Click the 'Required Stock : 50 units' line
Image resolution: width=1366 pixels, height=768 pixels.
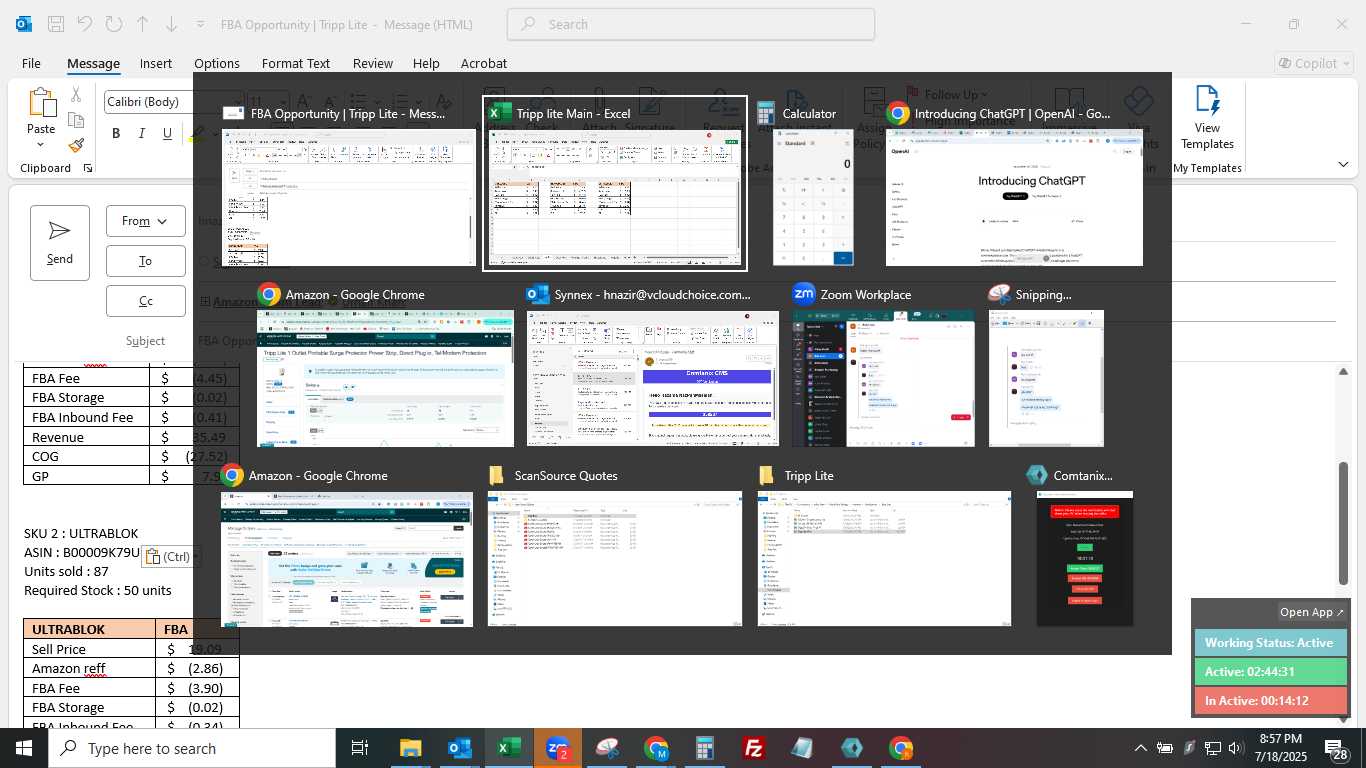pyautogui.click(x=98, y=590)
